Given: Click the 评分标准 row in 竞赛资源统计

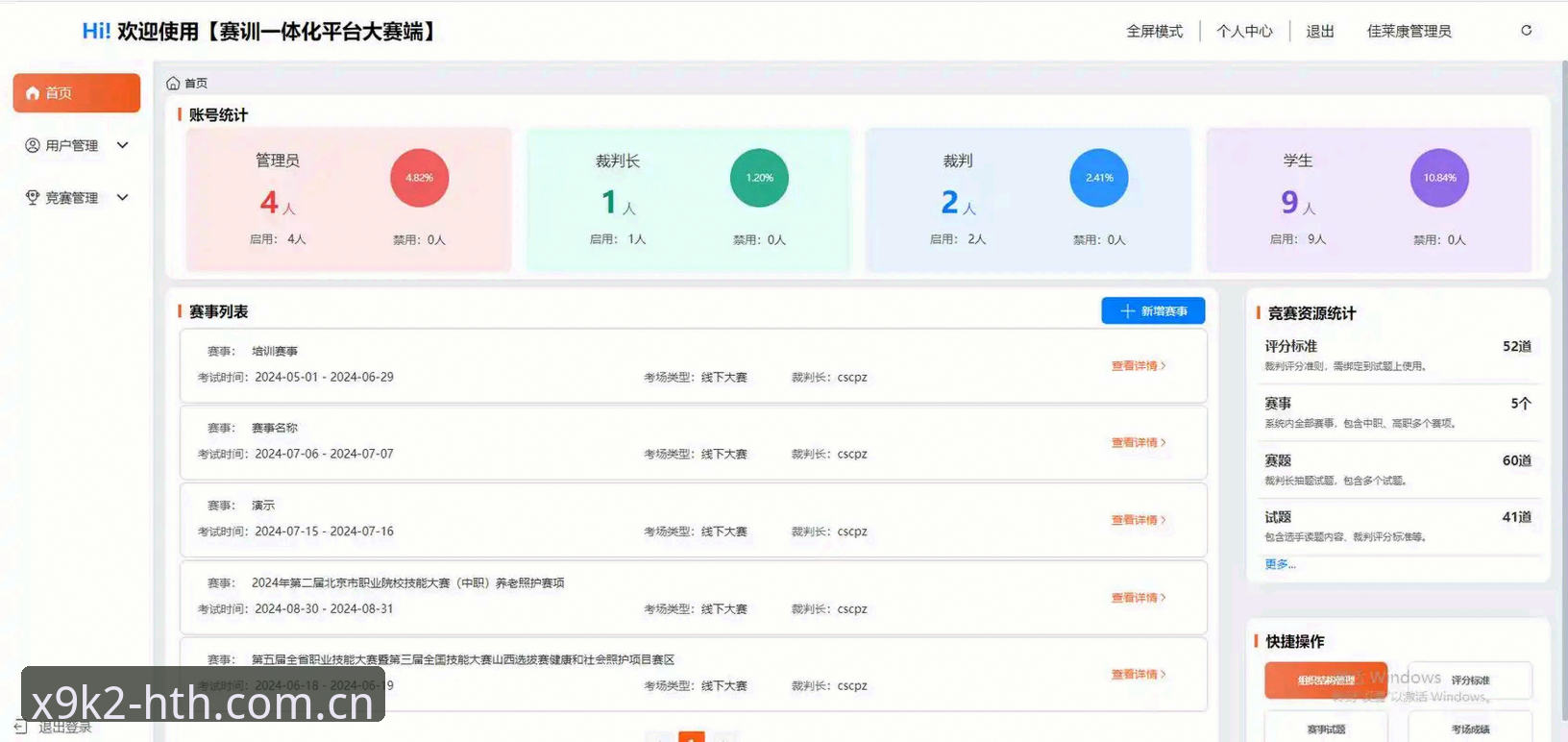Looking at the screenshot, I should pos(1398,356).
